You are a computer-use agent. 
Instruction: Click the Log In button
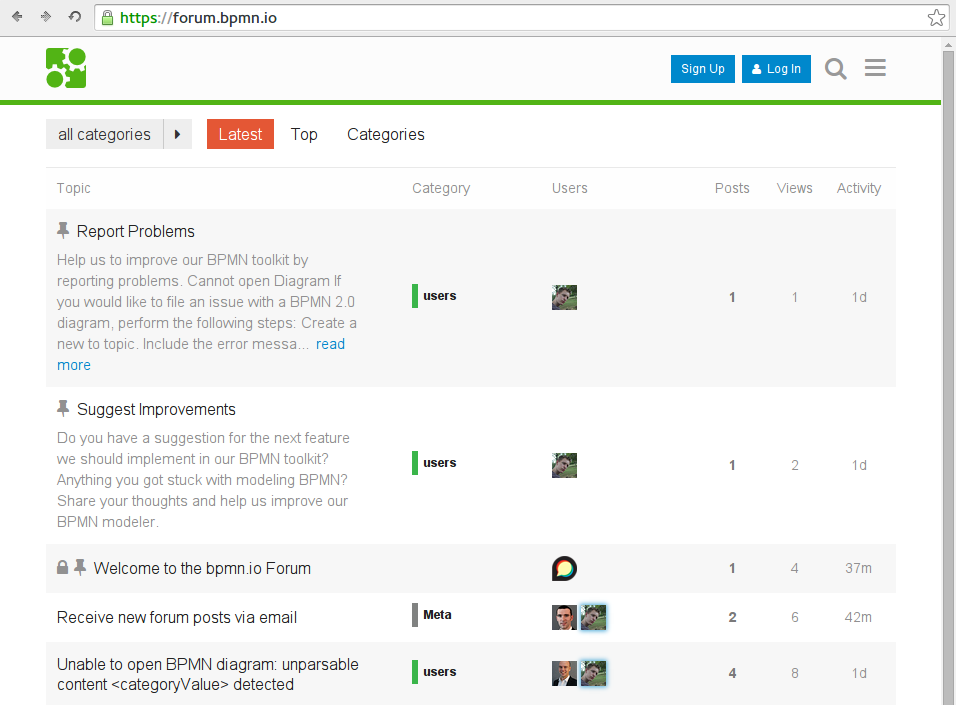point(776,69)
